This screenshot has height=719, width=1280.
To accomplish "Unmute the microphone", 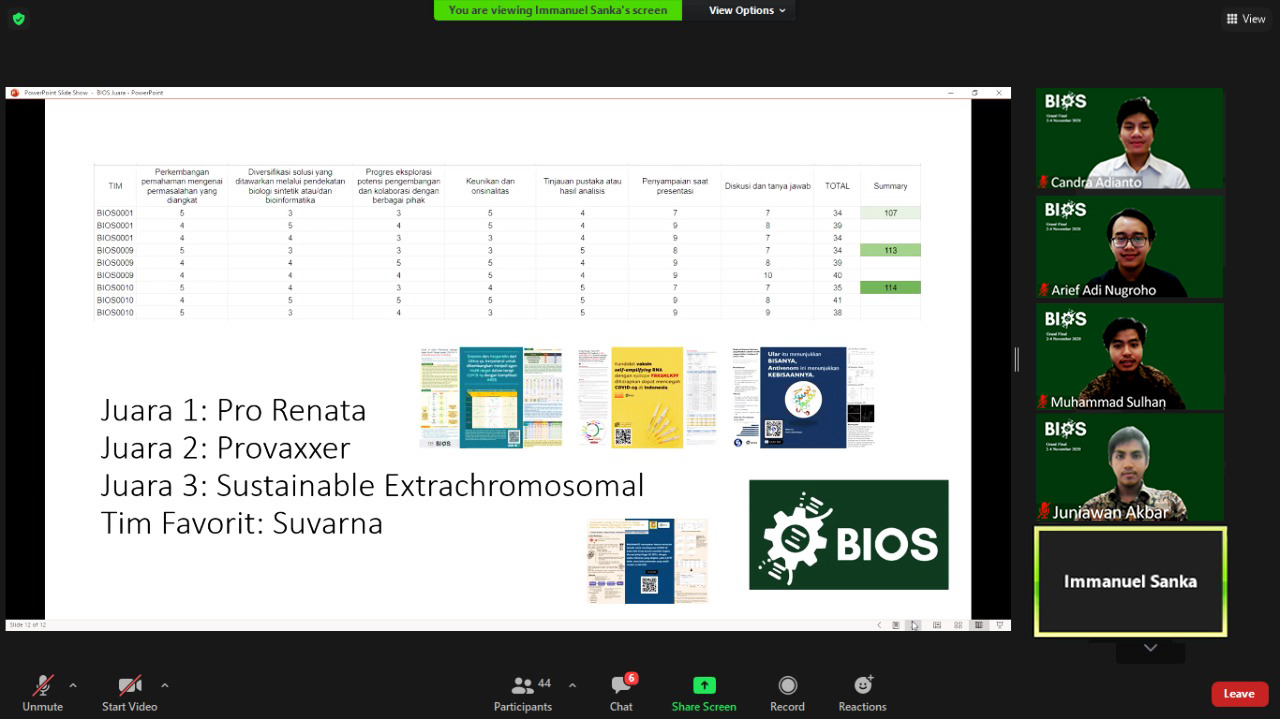I will pyautogui.click(x=42, y=692).
